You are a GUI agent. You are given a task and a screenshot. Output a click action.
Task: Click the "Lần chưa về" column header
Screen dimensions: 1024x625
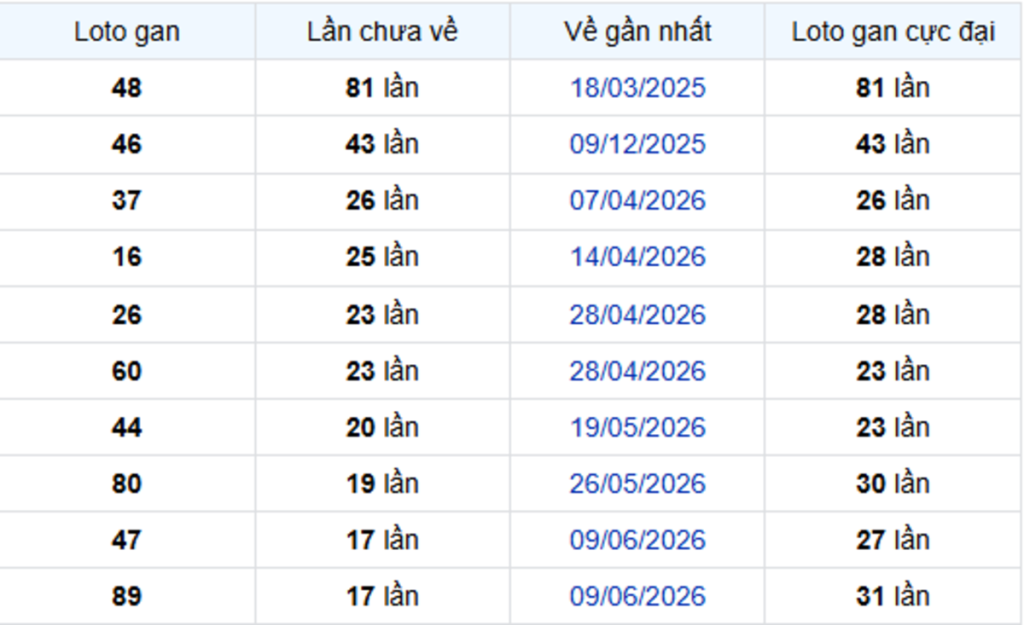[383, 31]
